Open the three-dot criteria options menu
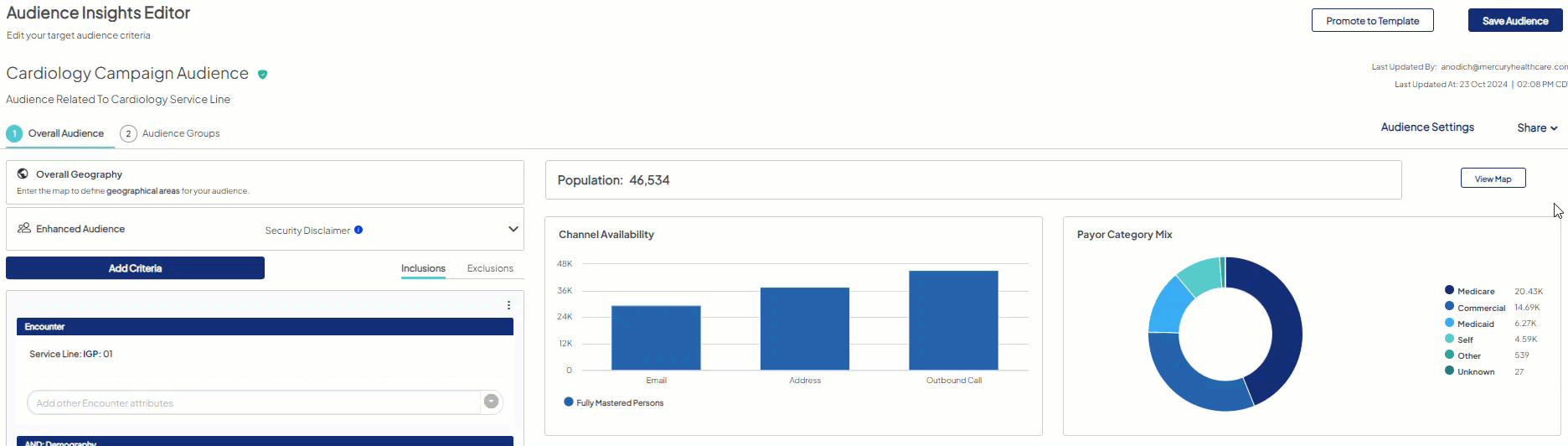The image size is (1568, 446). (508, 305)
